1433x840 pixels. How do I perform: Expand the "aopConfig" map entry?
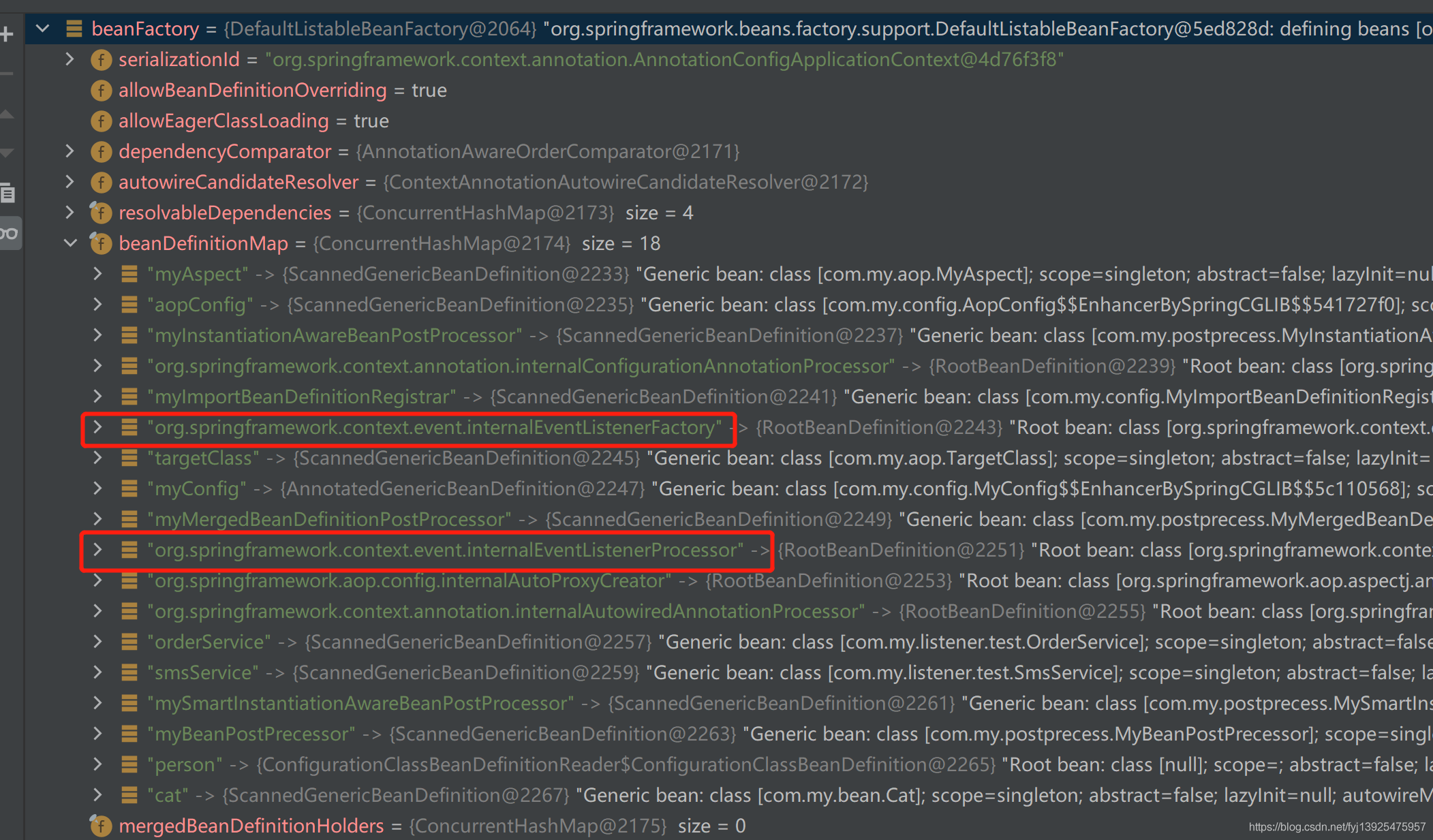pyautogui.click(x=97, y=305)
